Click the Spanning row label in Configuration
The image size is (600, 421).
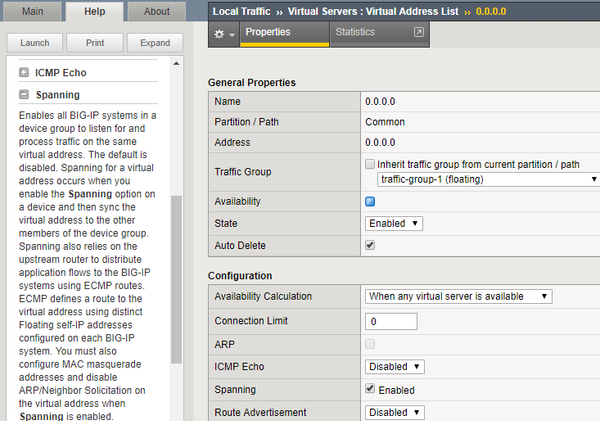point(235,390)
